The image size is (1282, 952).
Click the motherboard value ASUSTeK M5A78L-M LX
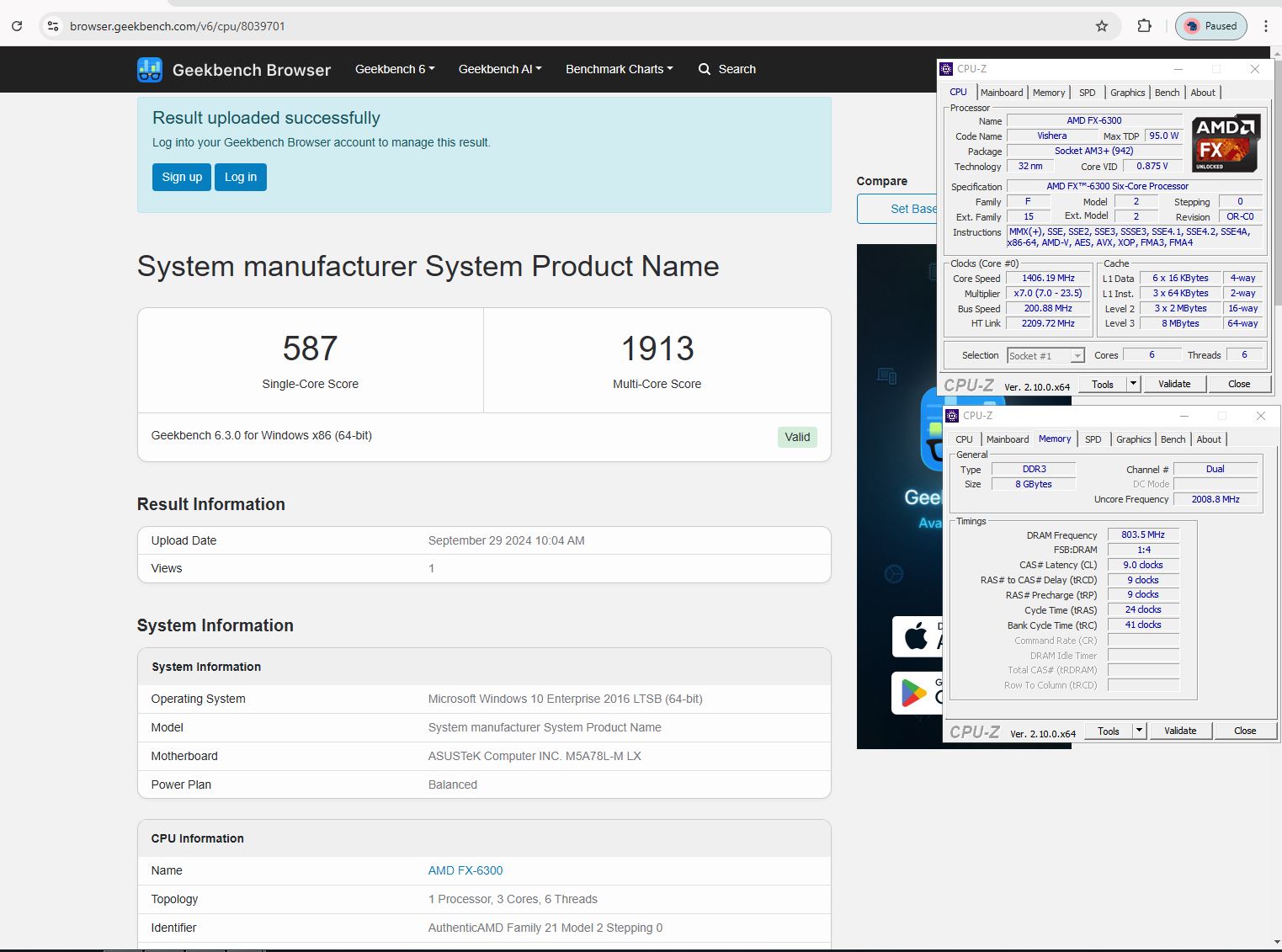(x=535, y=756)
